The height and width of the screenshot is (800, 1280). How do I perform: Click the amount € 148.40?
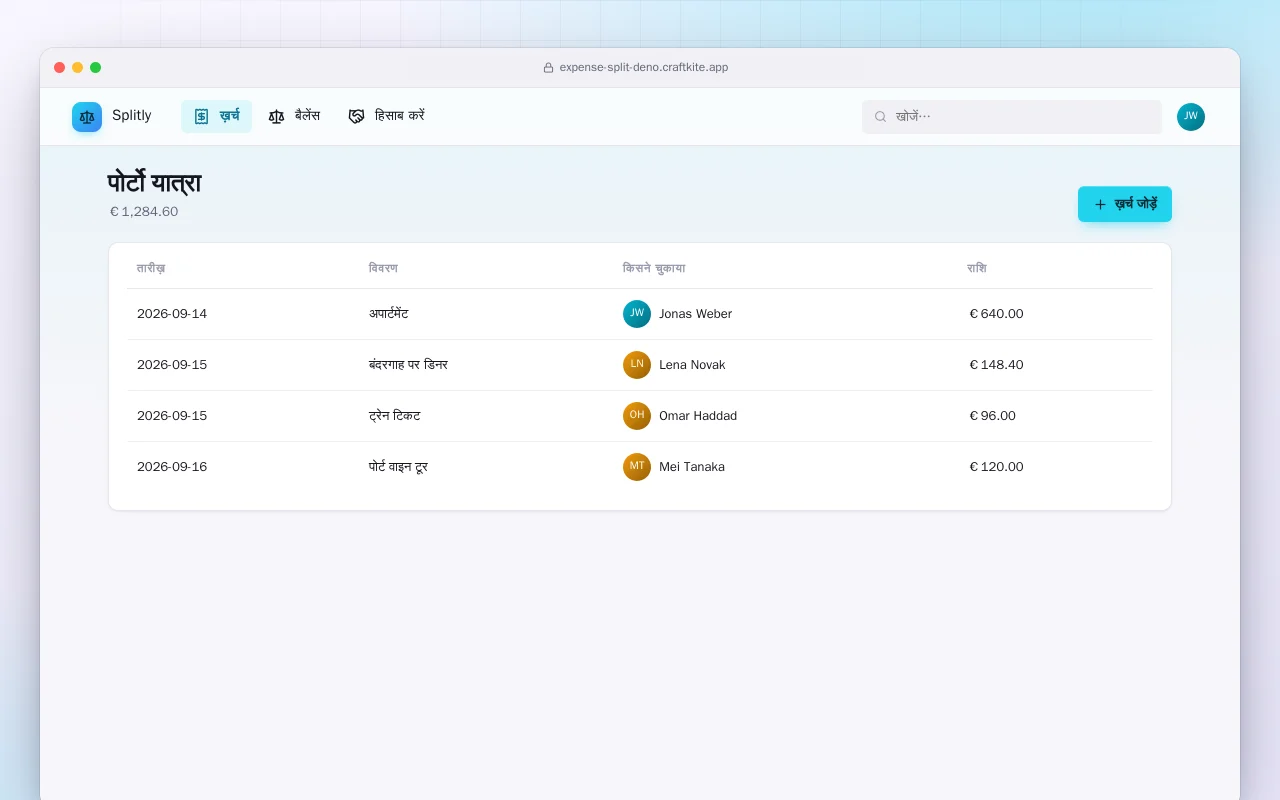pyautogui.click(x=996, y=365)
